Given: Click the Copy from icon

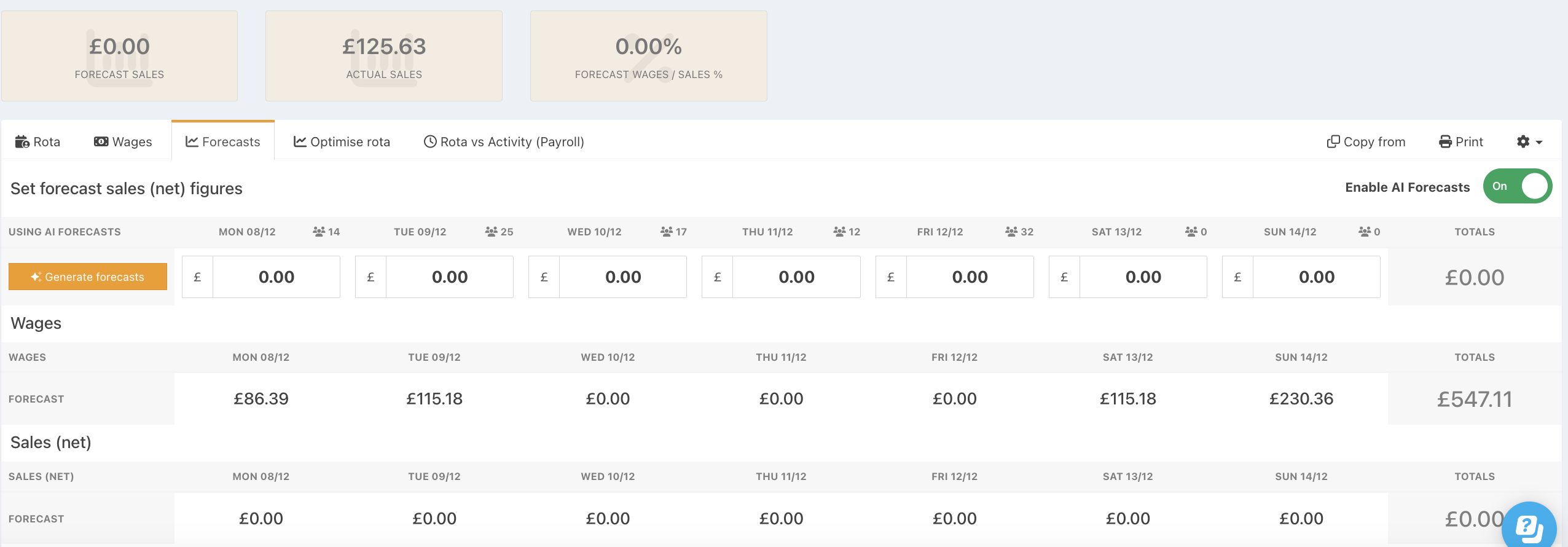Looking at the screenshot, I should pyautogui.click(x=1333, y=142).
